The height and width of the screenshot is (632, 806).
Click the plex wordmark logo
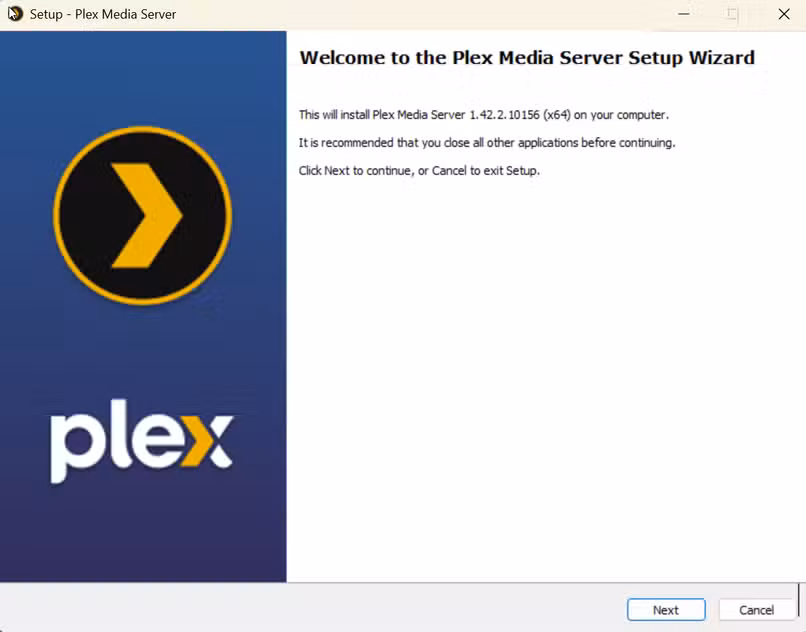[x=142, y=441]
